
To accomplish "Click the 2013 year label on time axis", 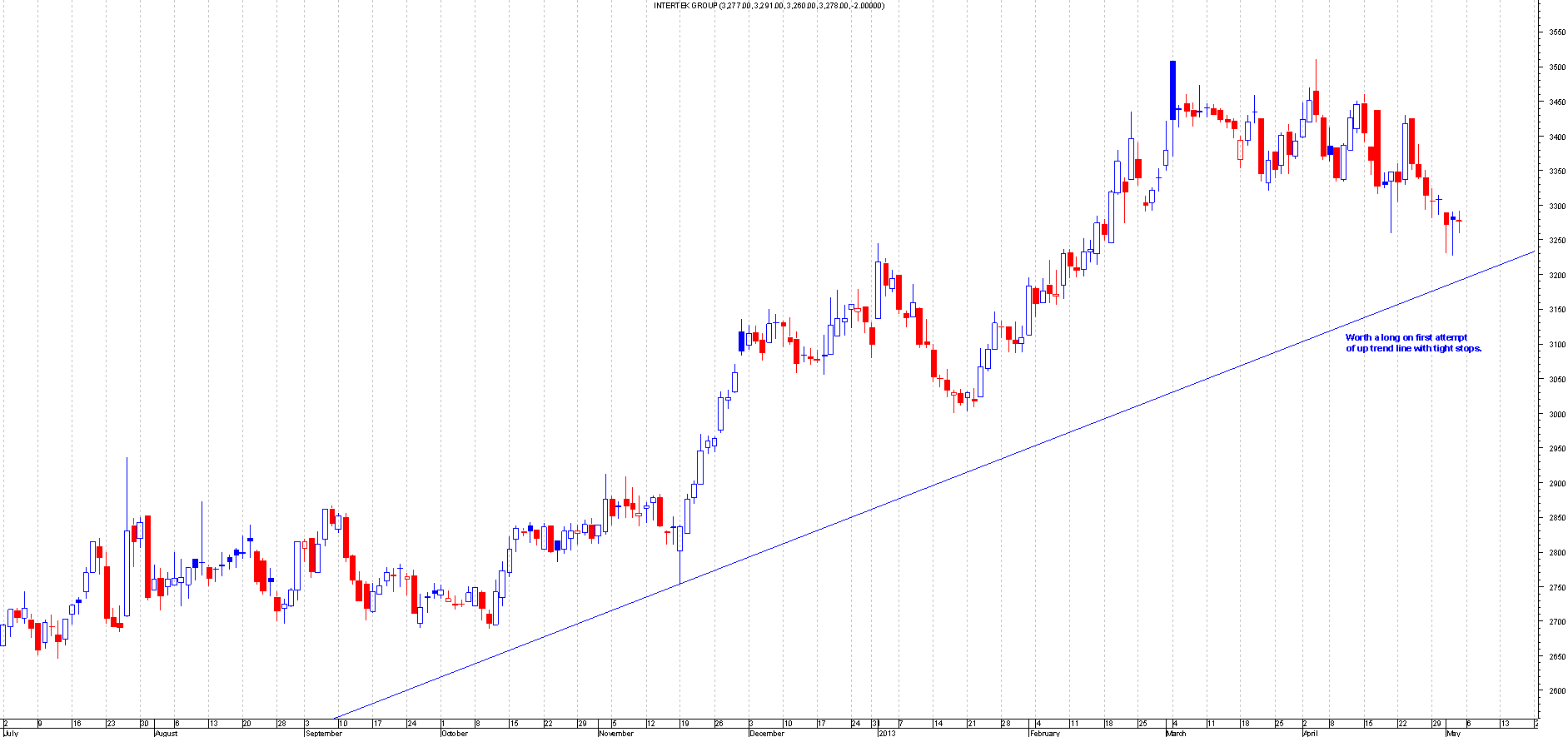I will tap(887, 734).
